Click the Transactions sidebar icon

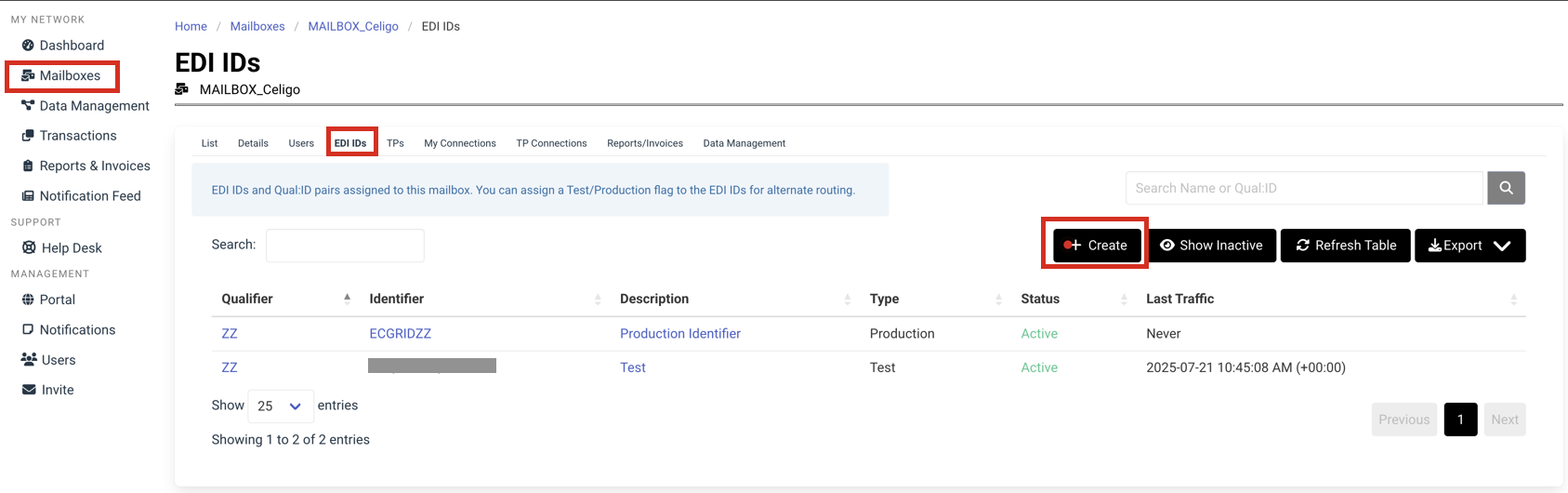(28, 136)
